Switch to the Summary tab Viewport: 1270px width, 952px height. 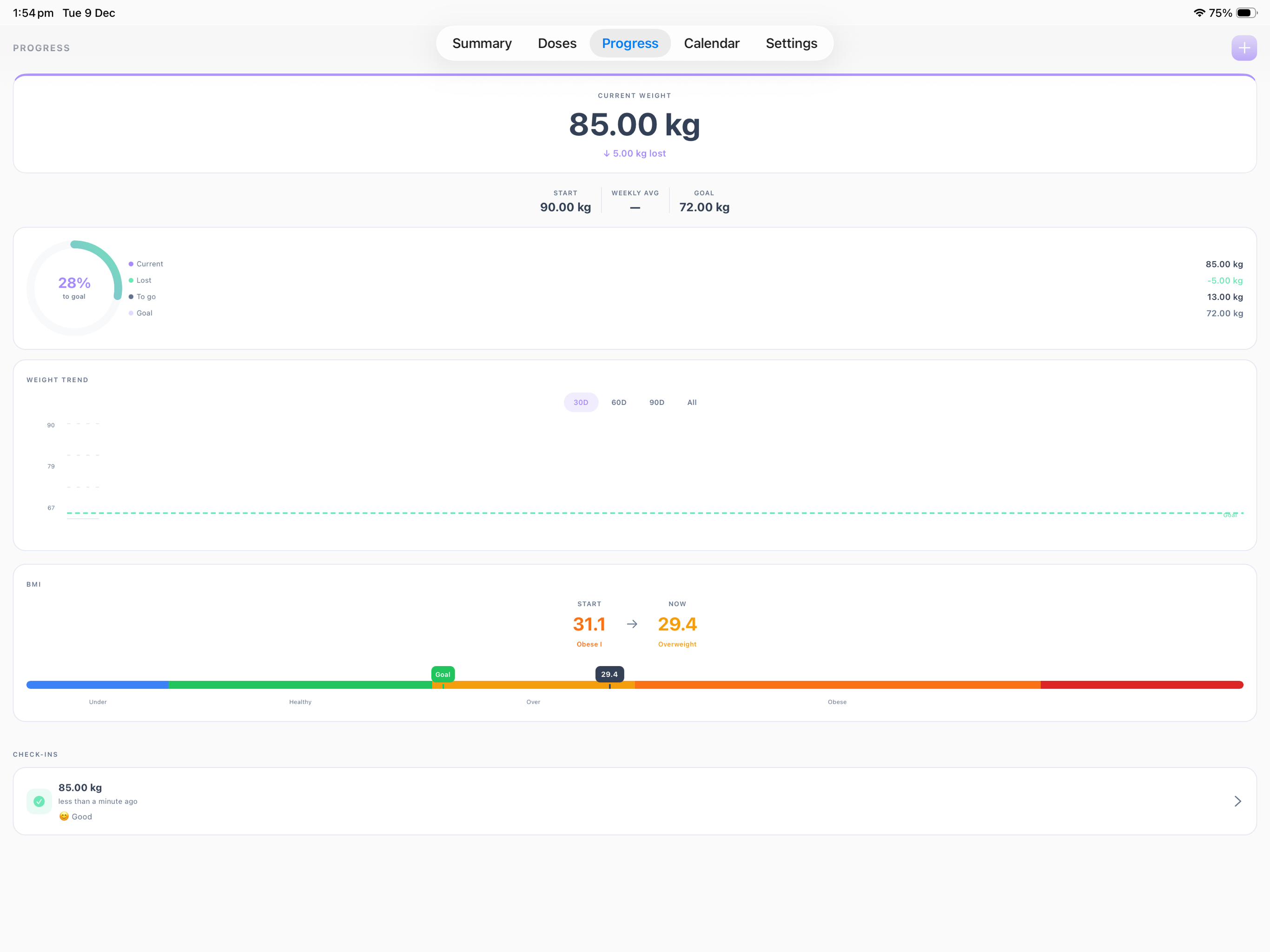pyautogui.click(x=482, y=44)
